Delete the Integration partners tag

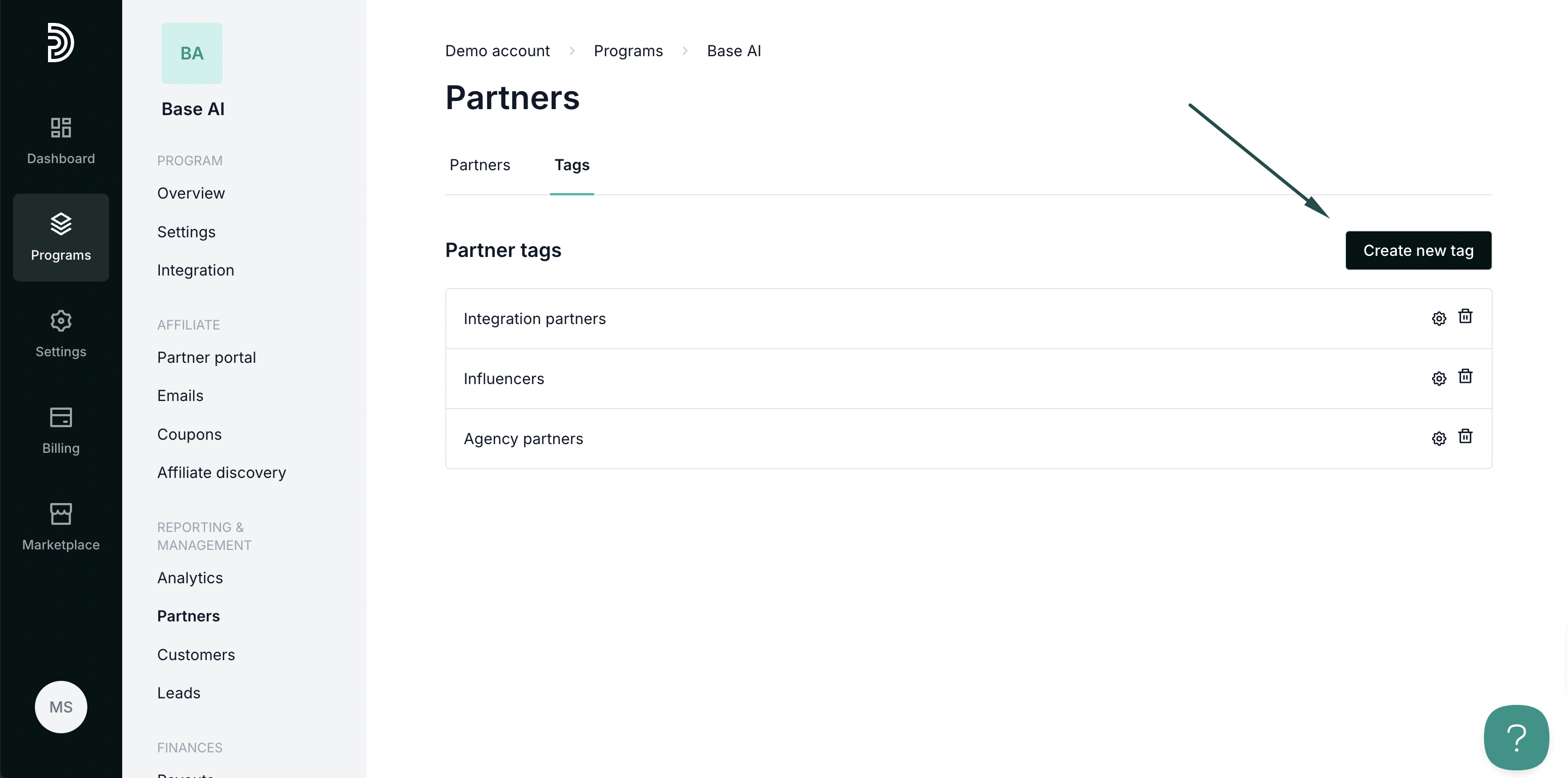pyautogui.click(x=1464, y=316)
